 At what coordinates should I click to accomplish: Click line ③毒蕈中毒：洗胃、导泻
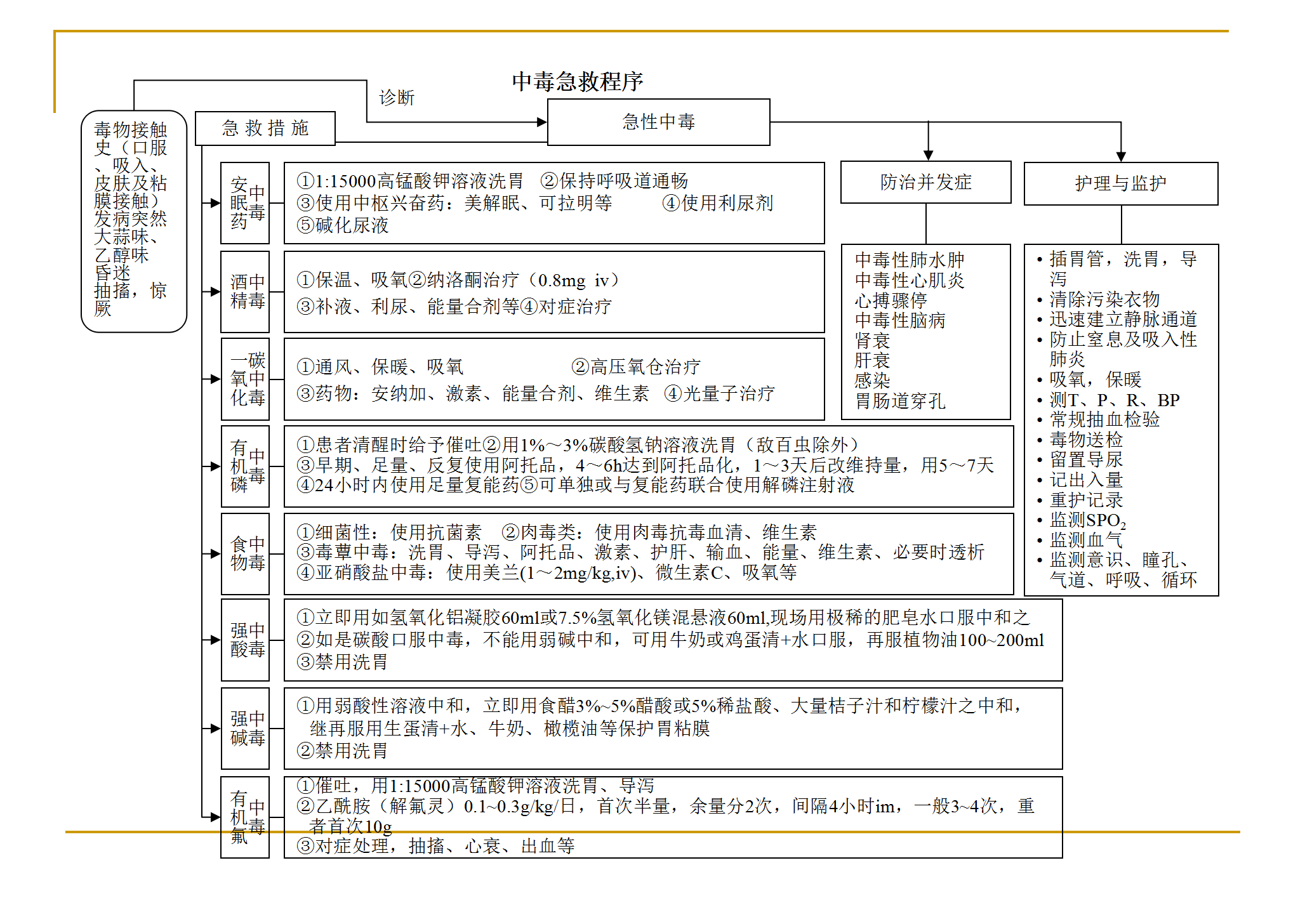coord(640,552)
